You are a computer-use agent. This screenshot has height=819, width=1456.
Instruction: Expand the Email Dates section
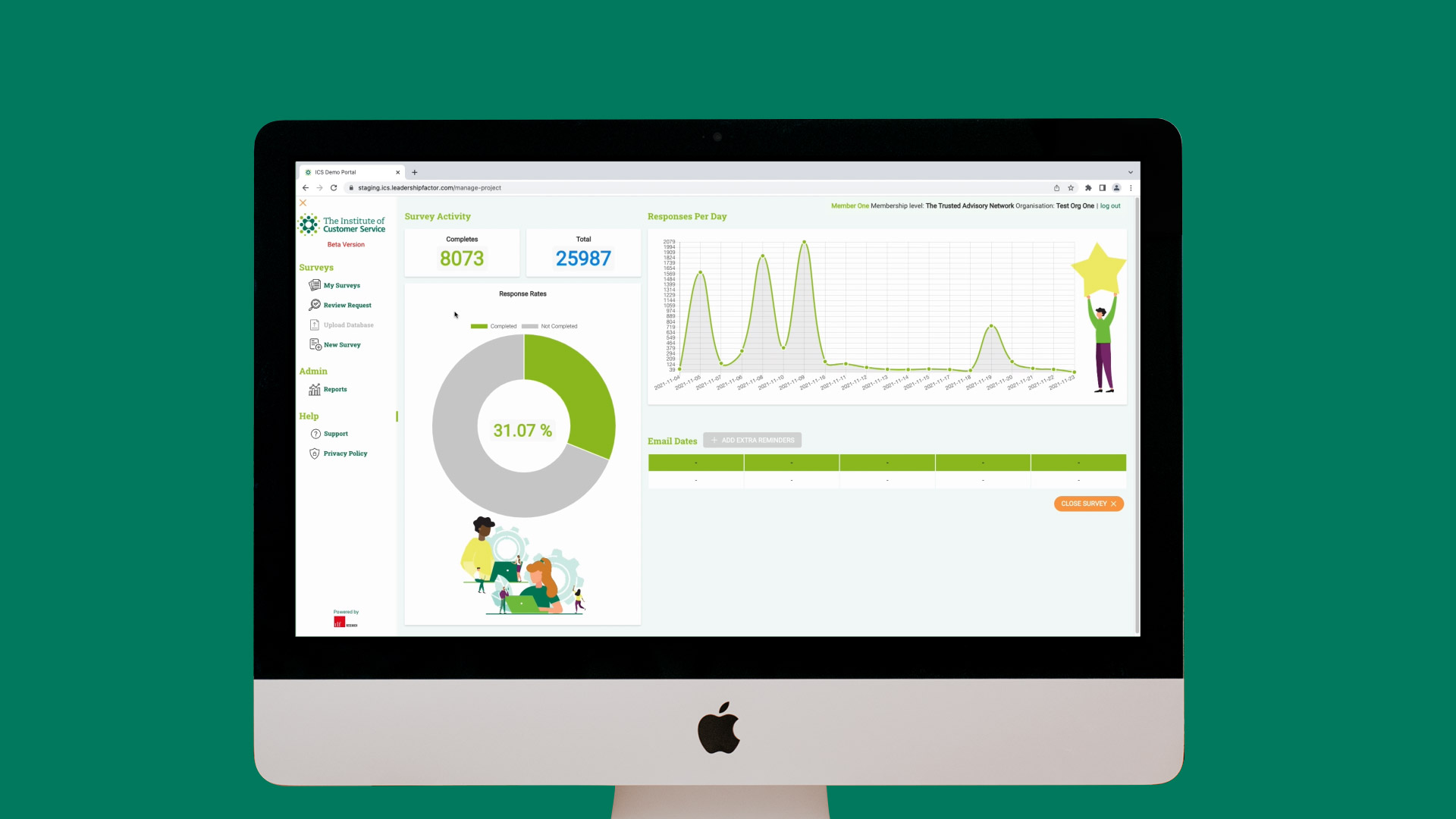[672, 440]
